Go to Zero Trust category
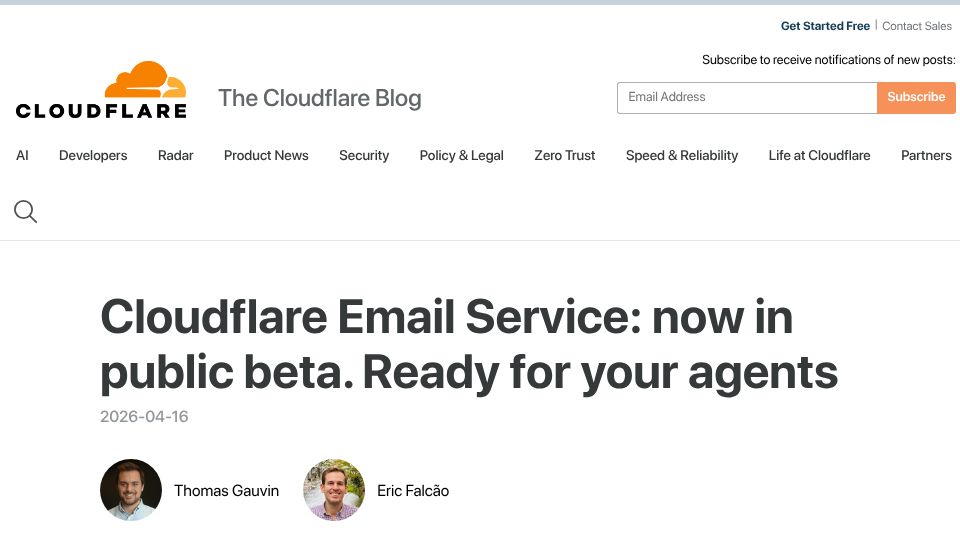This screenshot has height=540, width=960. (x=564, y=156)
